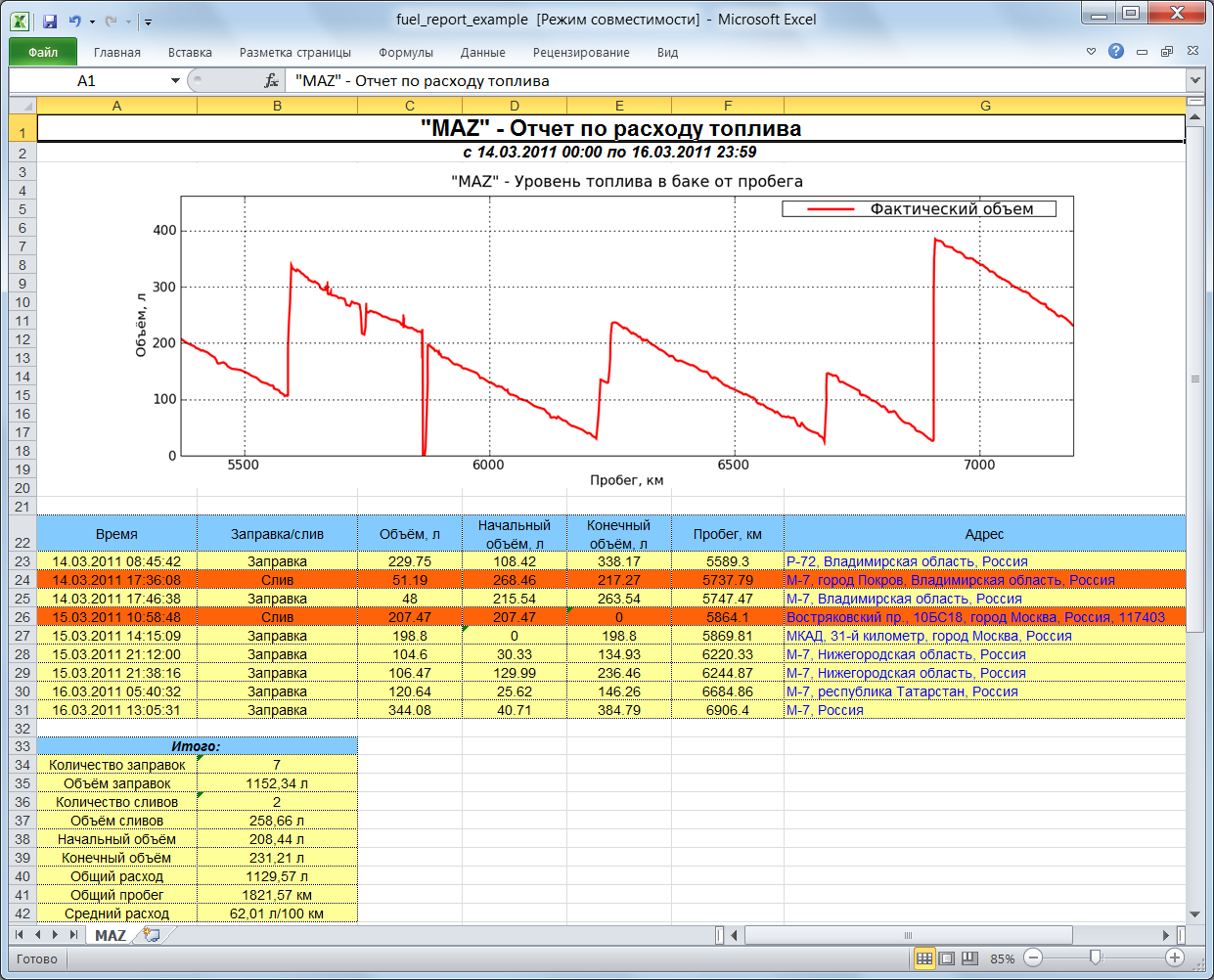Select the MAZ sheet tab
Image resolution: width=1214 pixels, height=980 pixels.
pos(111,935)
